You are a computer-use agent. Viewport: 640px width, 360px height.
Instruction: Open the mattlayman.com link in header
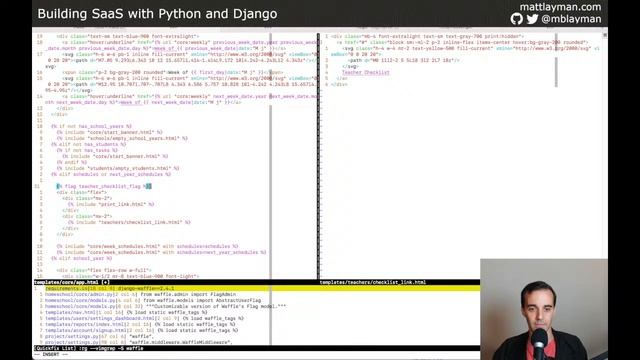pos(560,7)
